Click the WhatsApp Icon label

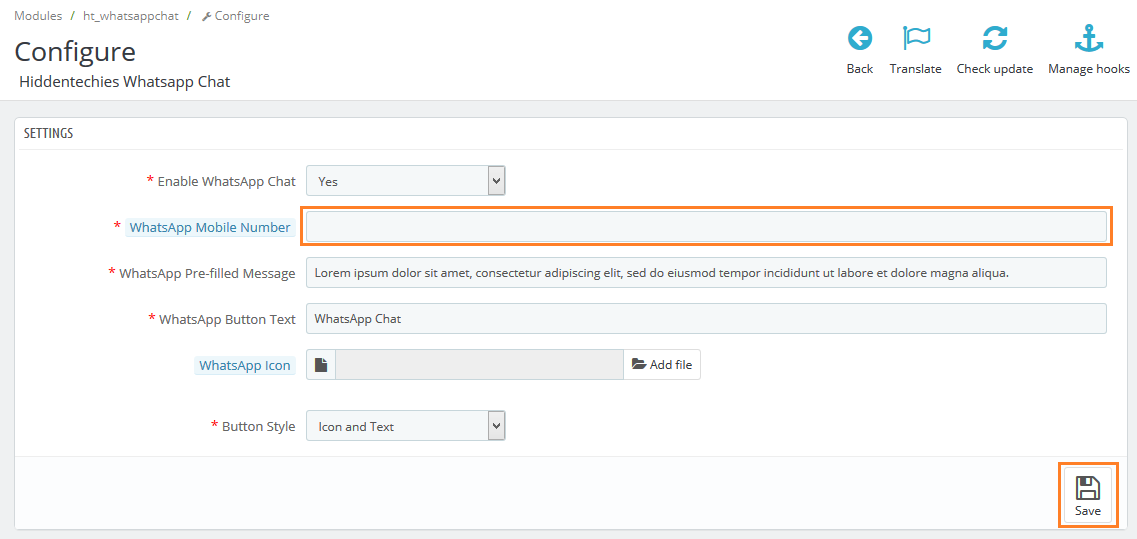245,365
